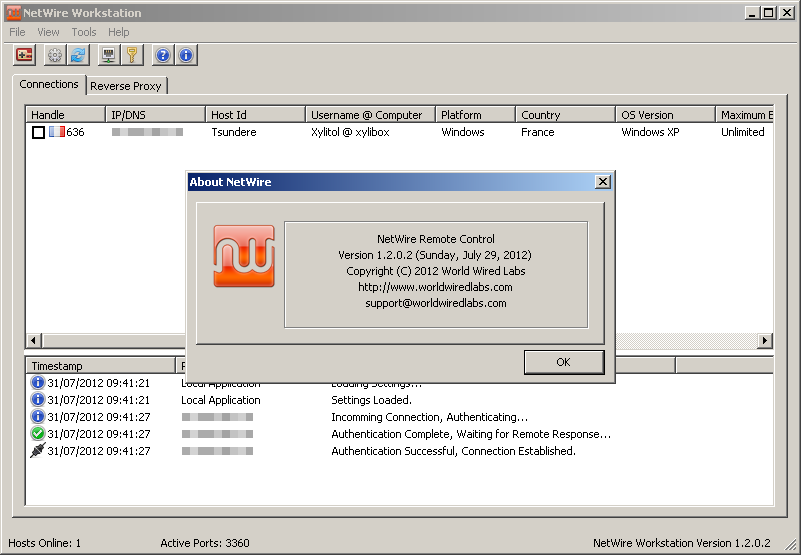Minimize the NetWire Workstation window

coord(751,13)
